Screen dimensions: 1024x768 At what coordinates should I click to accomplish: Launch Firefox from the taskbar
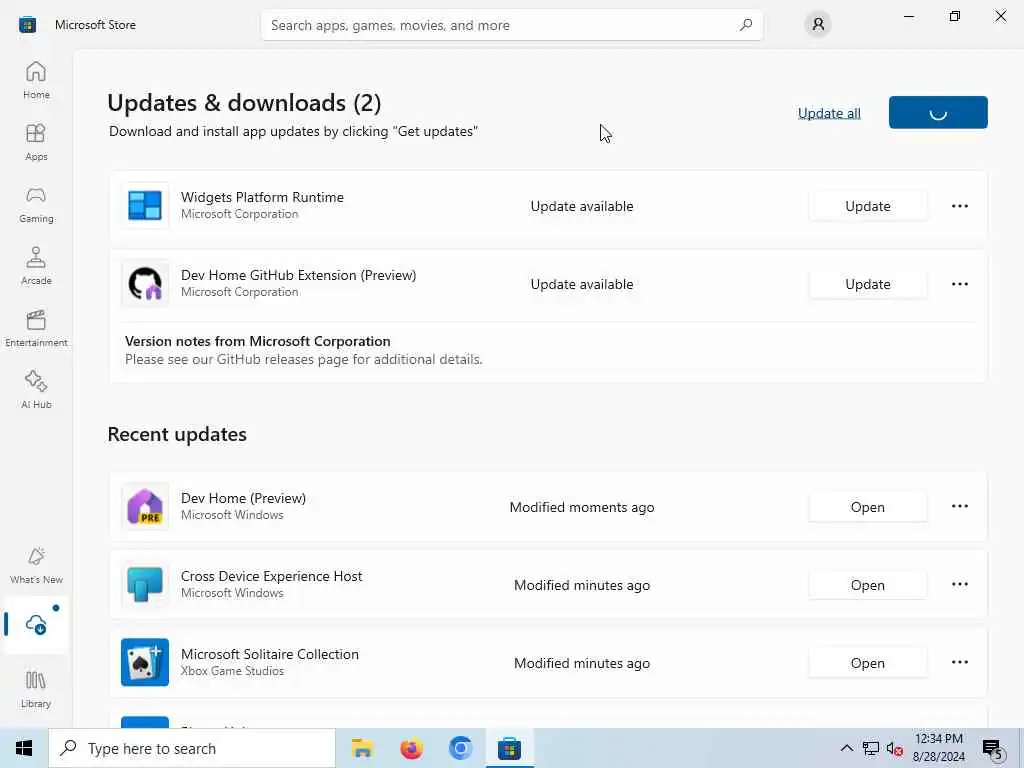pos(411,748)
